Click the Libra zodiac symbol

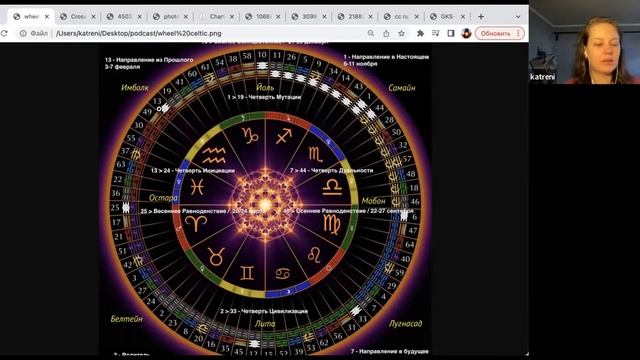[x=332, y=187]
